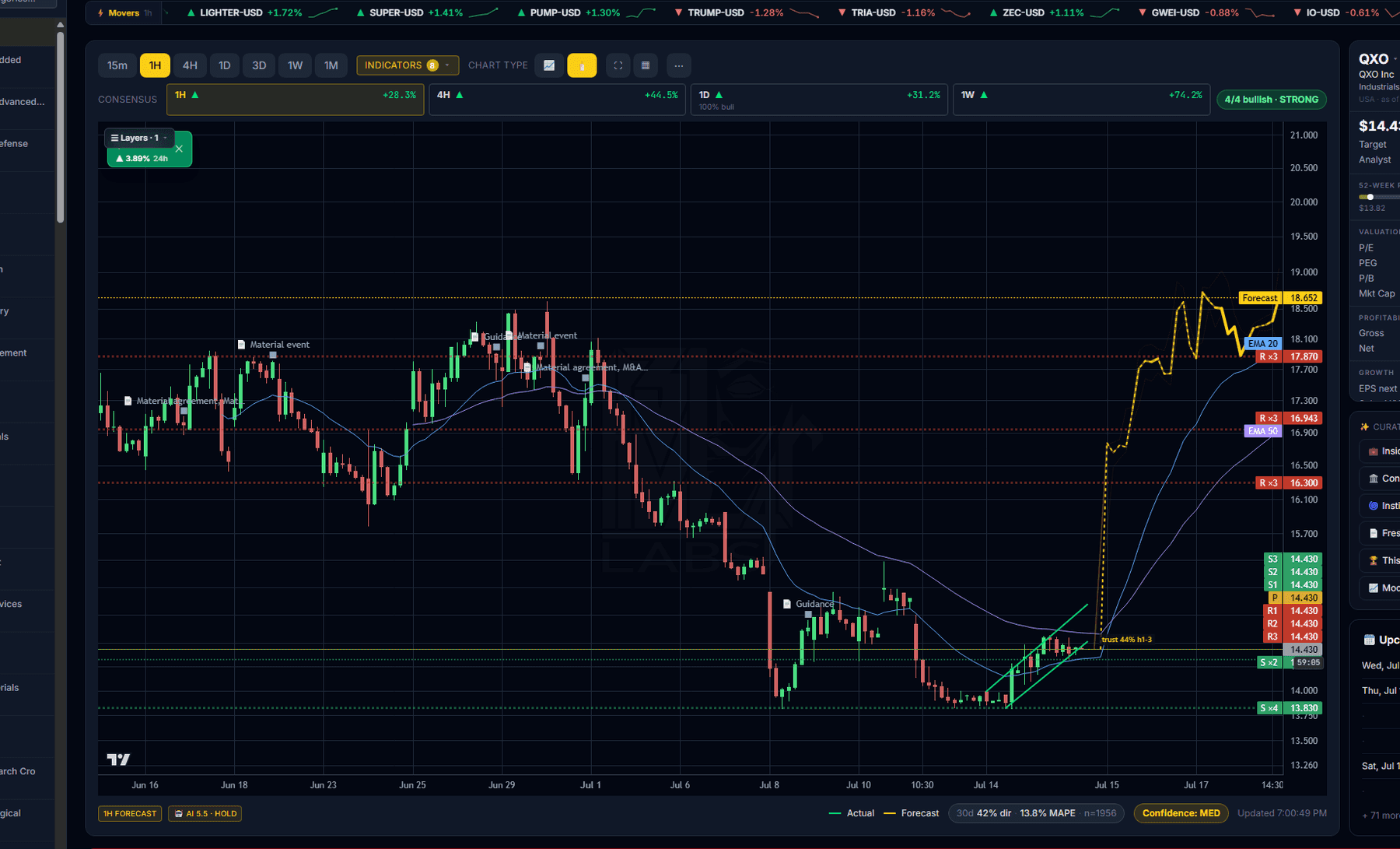Image resolution: width=1400 pixels, height=849 pixels.
Task: Click the Upcoming calendar icon
Action: (x=1369, y=640)
